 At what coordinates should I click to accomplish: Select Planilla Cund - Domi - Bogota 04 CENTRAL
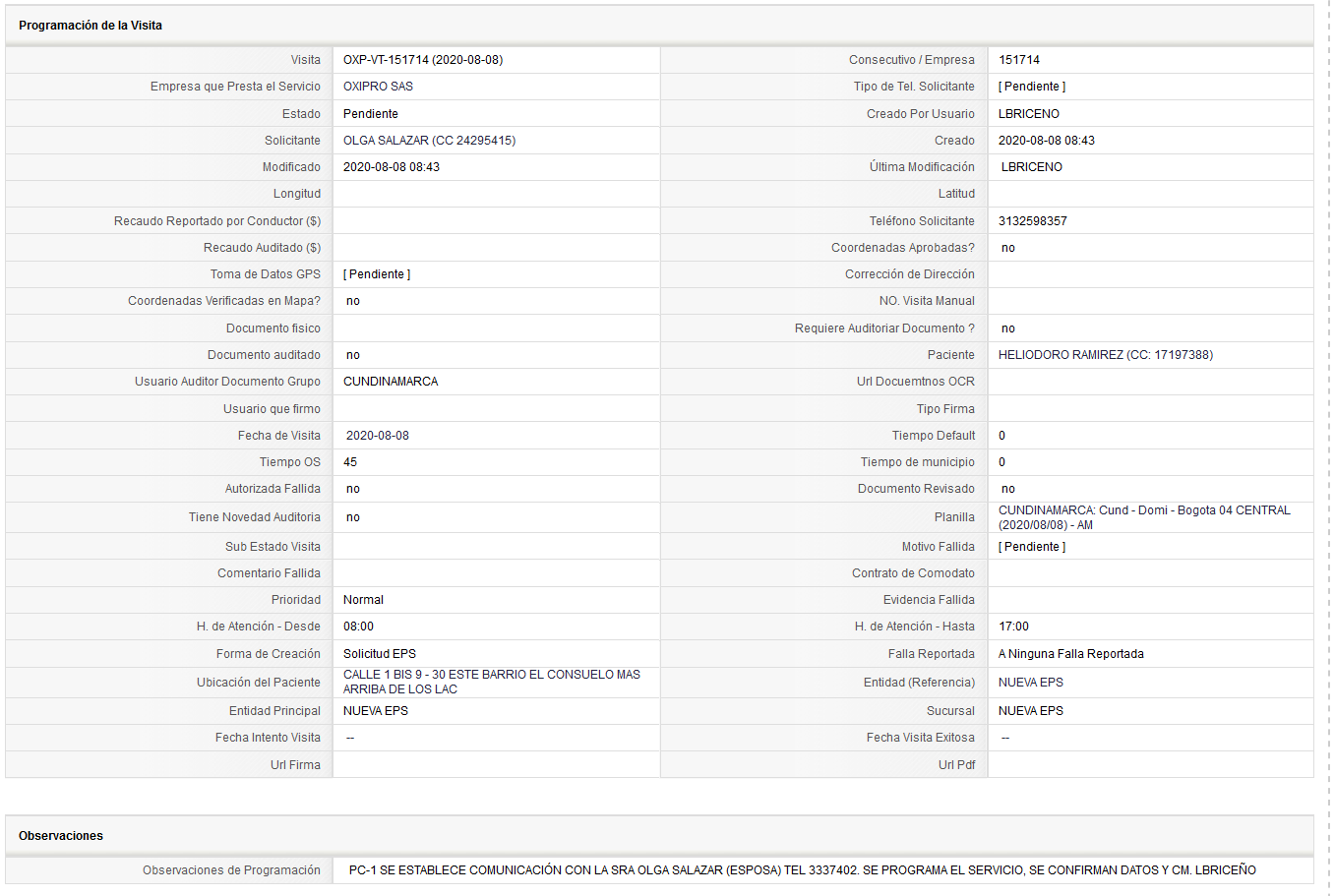click(x=1144, y=517)
